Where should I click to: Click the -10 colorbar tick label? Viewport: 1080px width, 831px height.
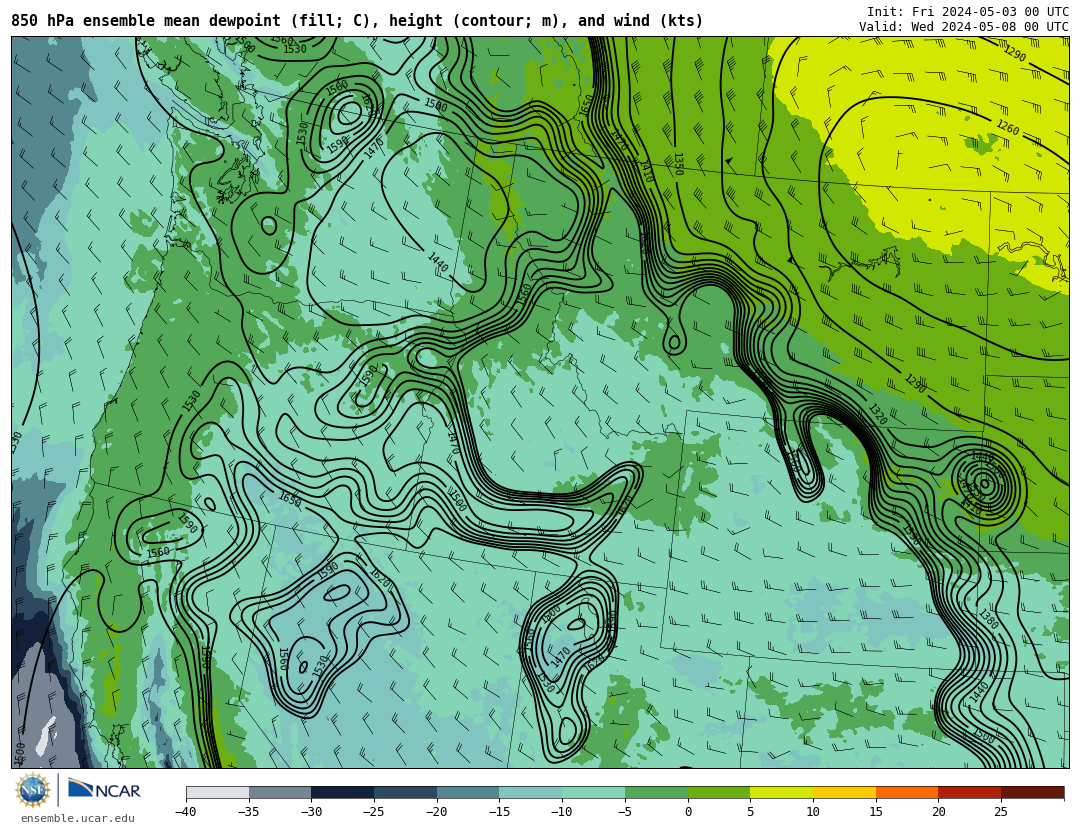561,812
